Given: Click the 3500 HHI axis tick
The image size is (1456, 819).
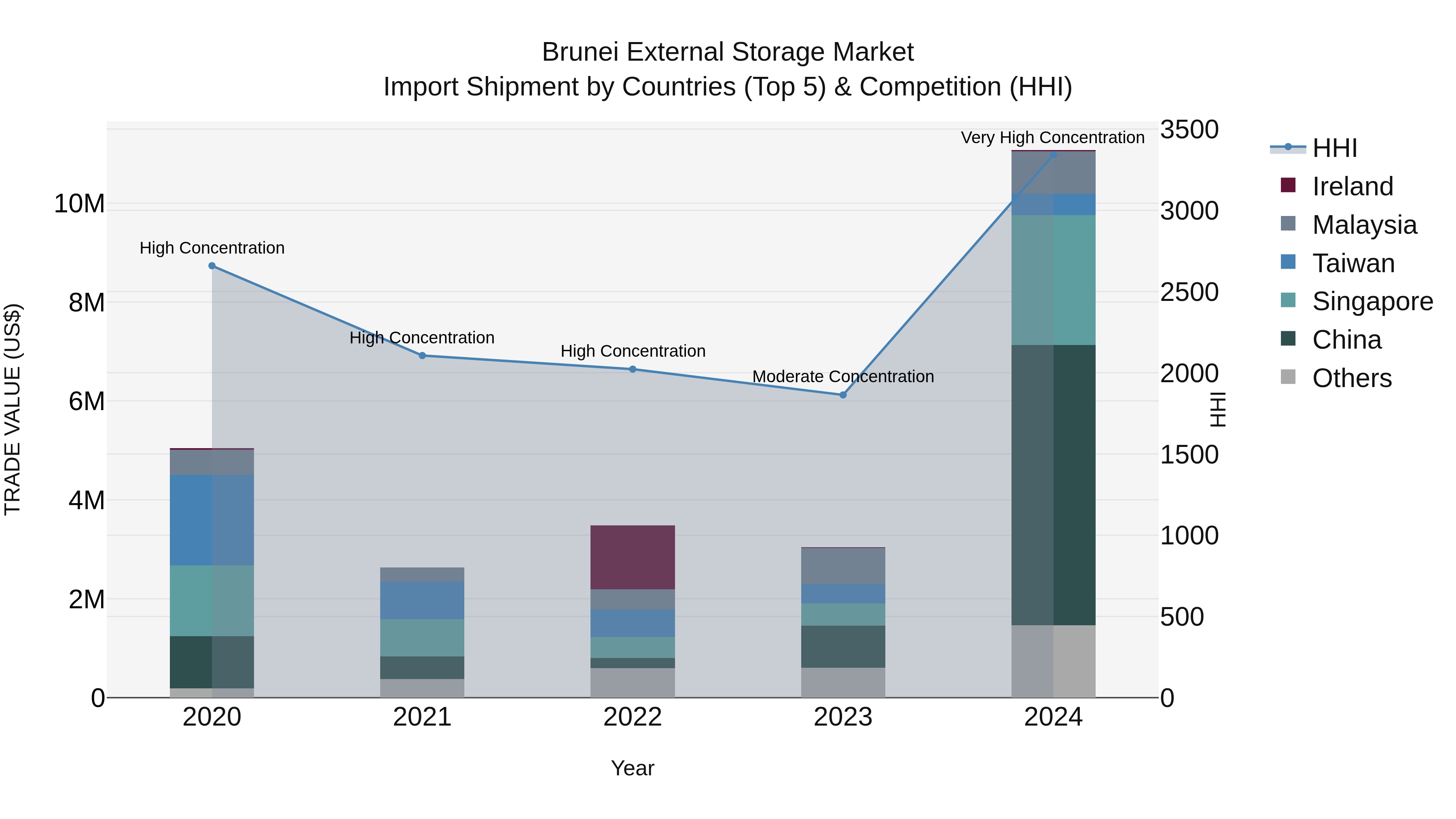Looking at the screenshot, I should tap(1189, 129).
